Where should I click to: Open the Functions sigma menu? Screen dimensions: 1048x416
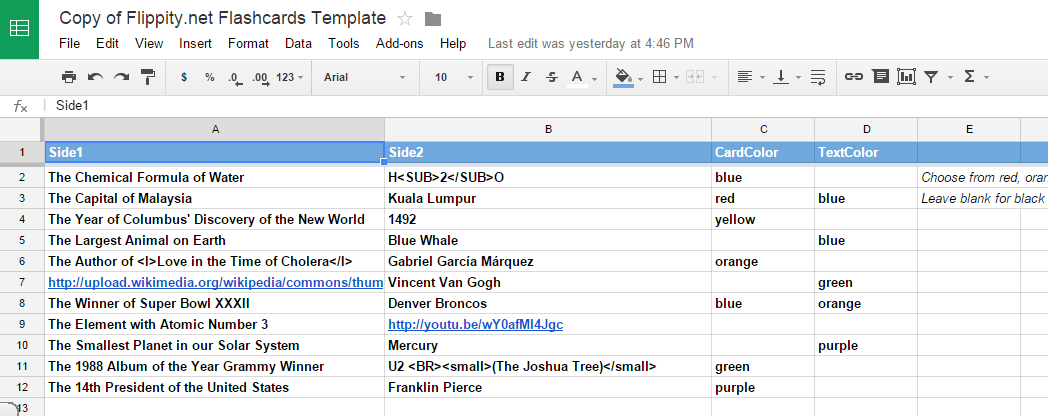coord(975,77)
